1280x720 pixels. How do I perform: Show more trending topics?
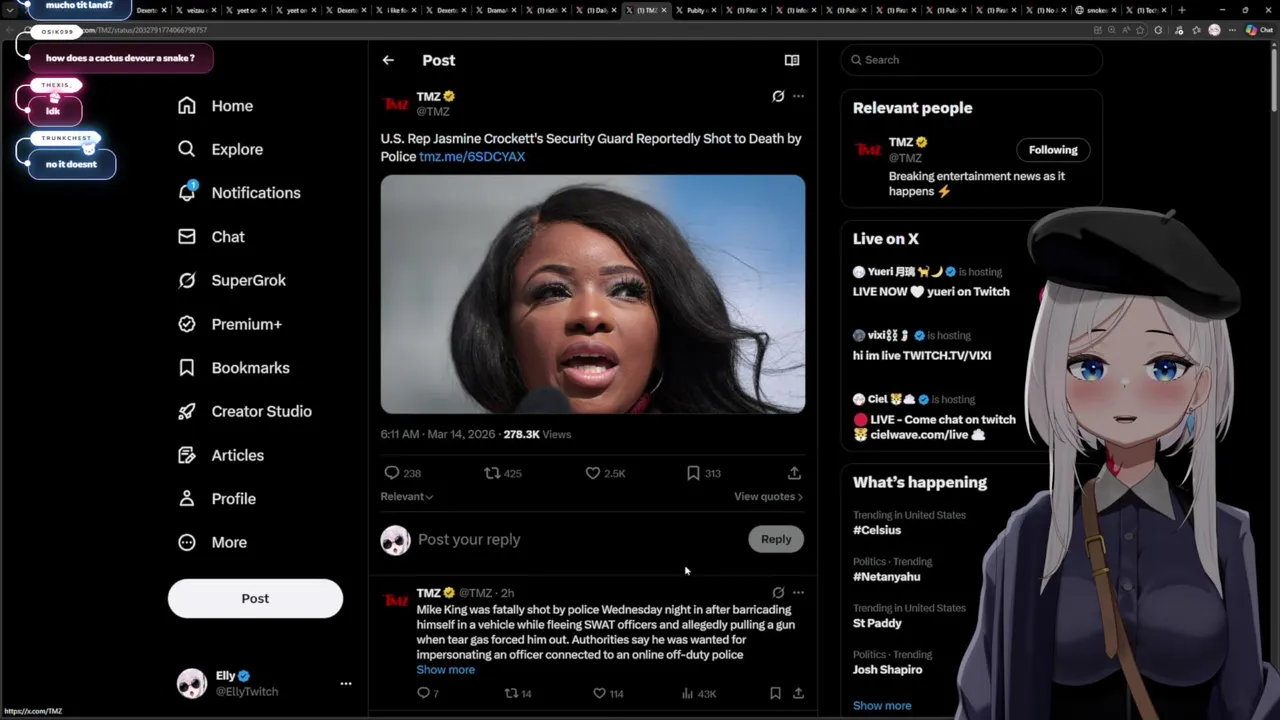coord(882,706)
